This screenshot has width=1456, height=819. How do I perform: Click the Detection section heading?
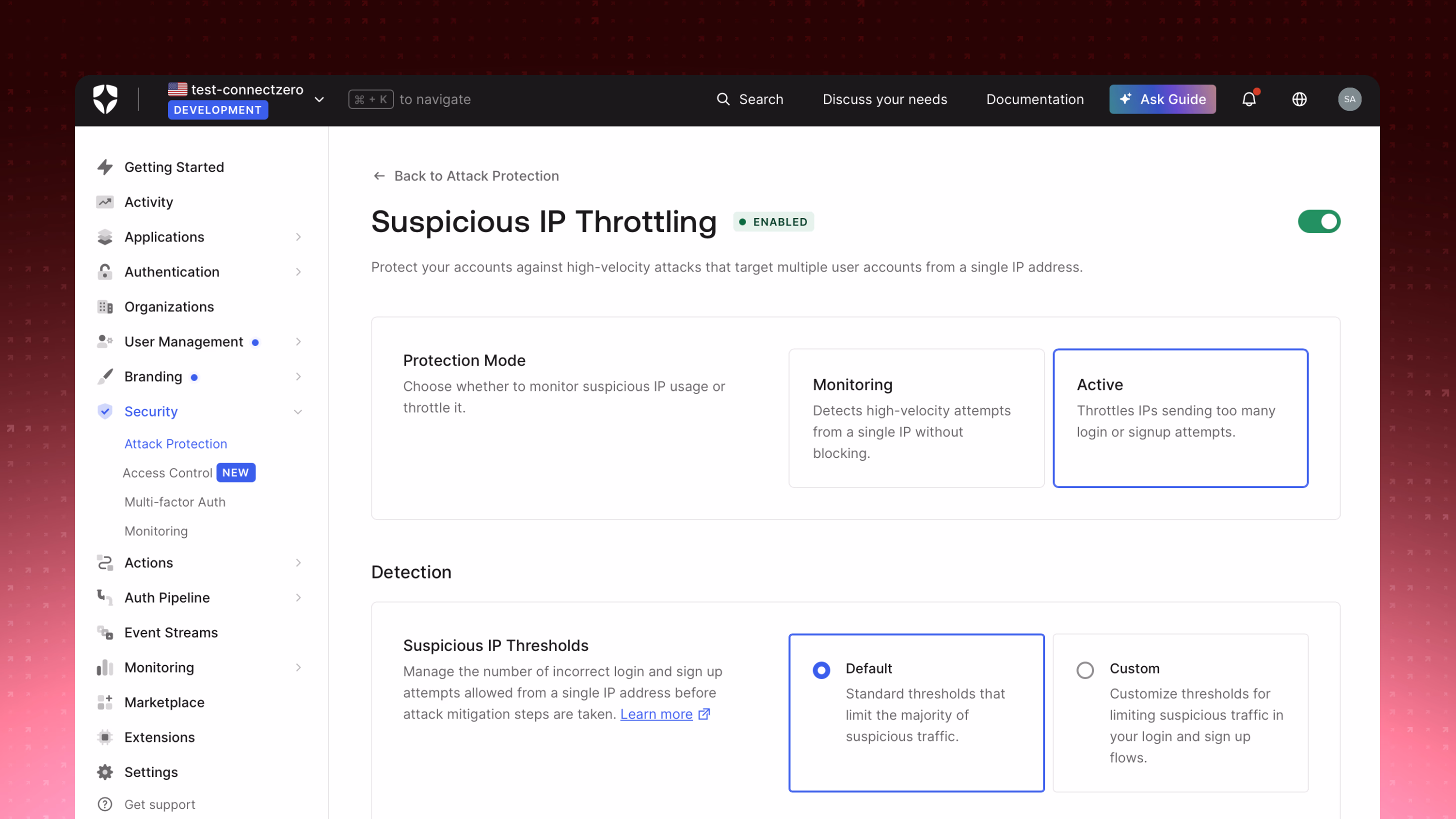click(x=411, y=572)
